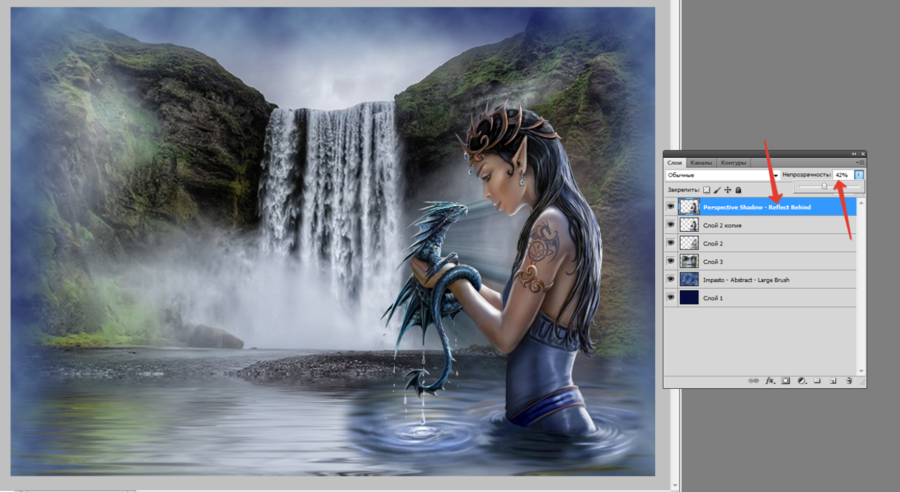The image size is (900, 492).
Task: Create a new layer
Action: click(833, 381)
